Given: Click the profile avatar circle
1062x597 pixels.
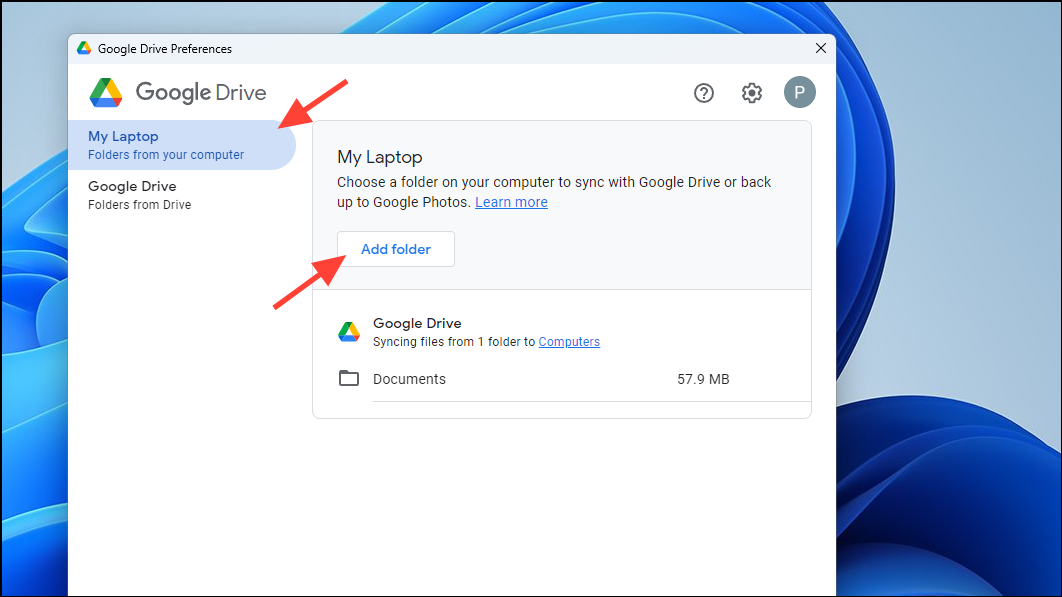Looking at the screenshot, I should click(x=799, y=92).
